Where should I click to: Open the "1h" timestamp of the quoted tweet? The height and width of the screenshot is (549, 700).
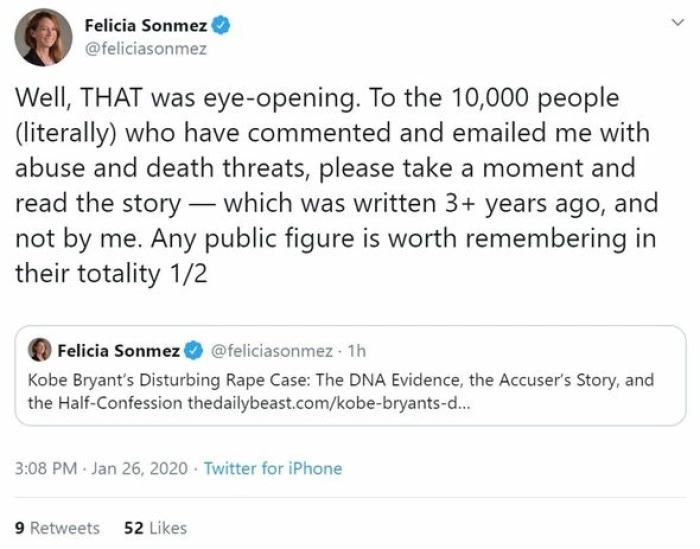pos(355,350)
